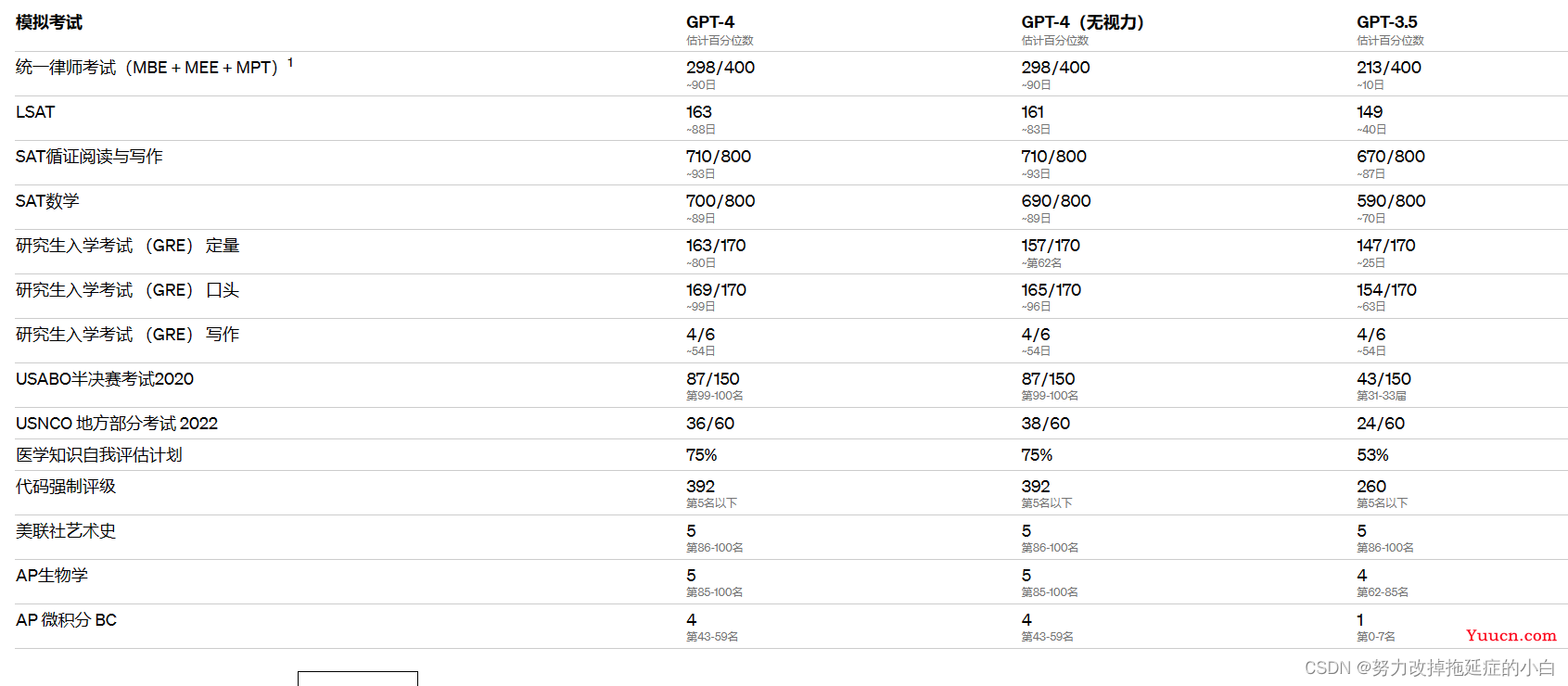Click the AP生物学 row label

click(x=52, y=576)
